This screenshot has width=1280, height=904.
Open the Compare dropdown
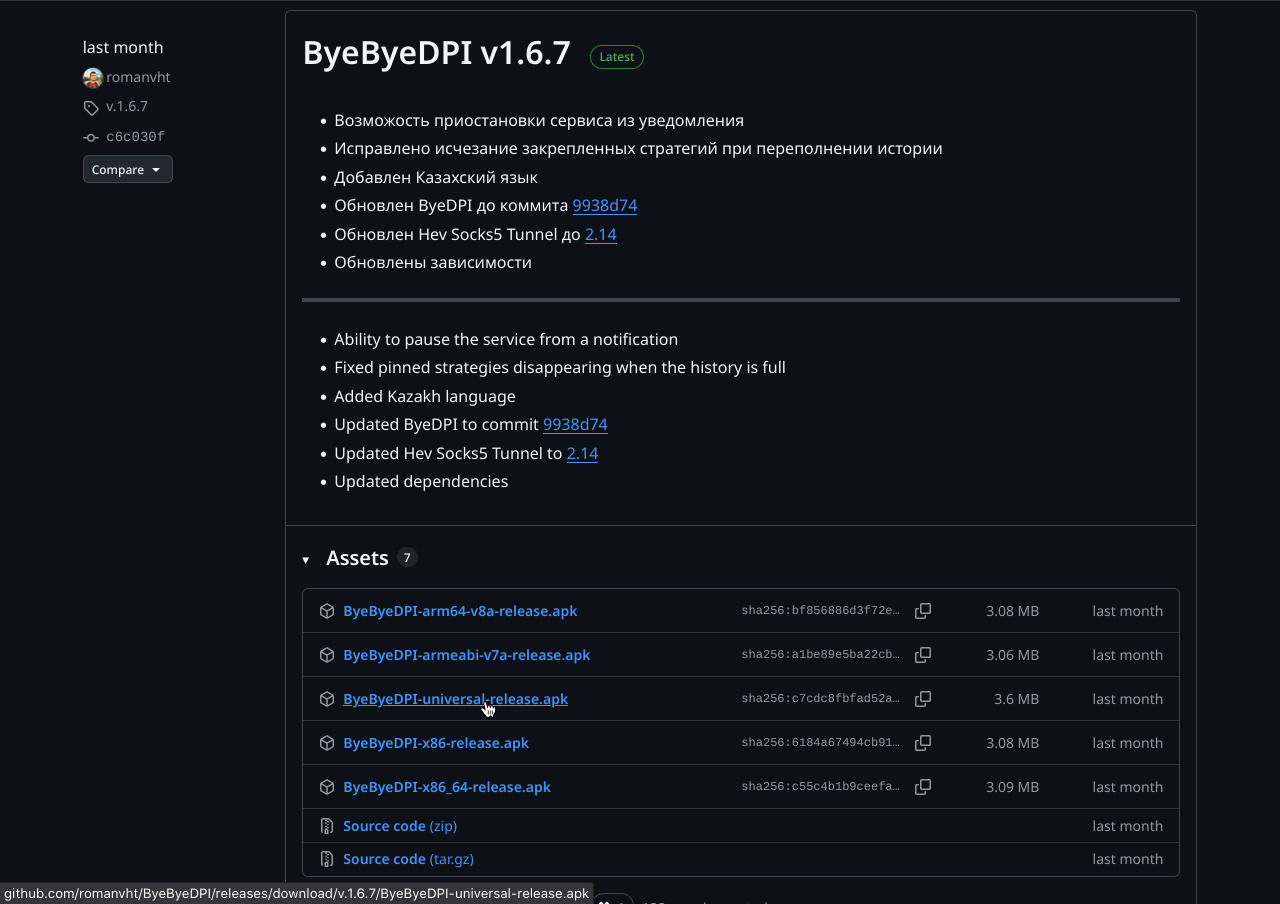[x=127, y=170]
